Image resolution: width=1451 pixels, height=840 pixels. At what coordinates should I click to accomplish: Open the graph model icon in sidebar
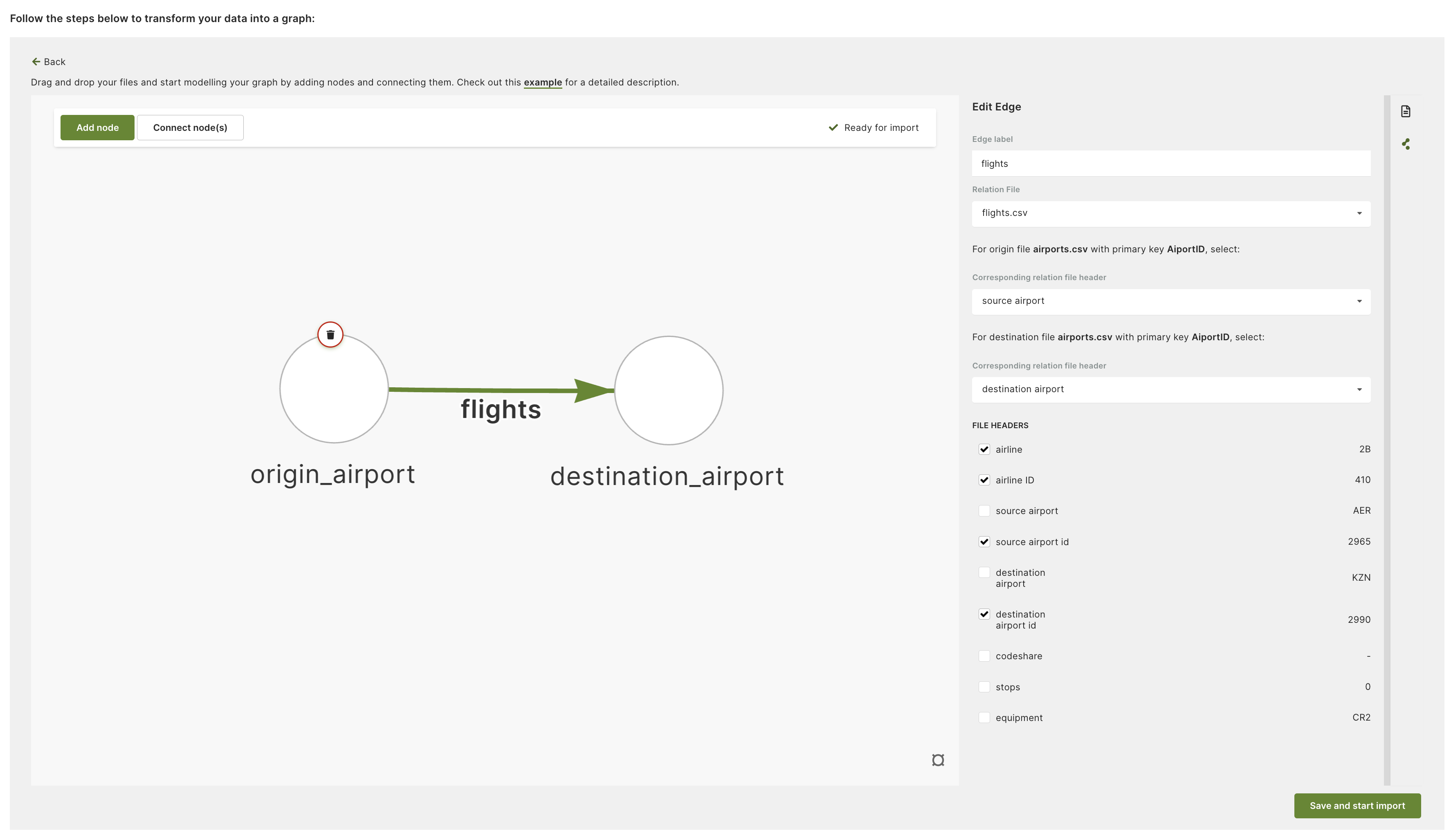coord(1406,144)
